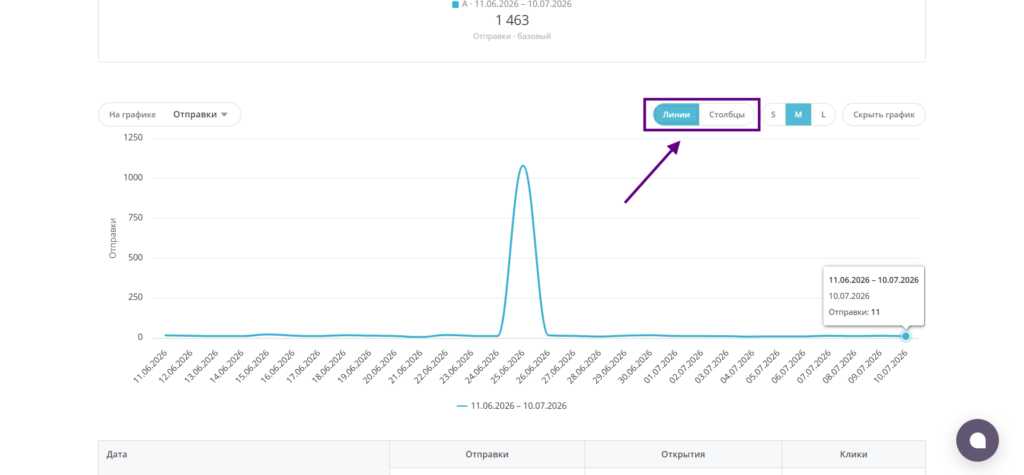Viewport: 1024px width, 475px height.
Task: Click the chart peak at 25.06.2026
Action: (x=522, y=166)
